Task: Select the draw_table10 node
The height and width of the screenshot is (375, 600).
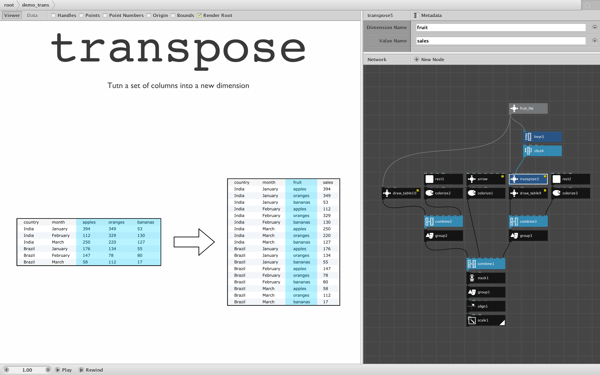Action: point(401,193)
